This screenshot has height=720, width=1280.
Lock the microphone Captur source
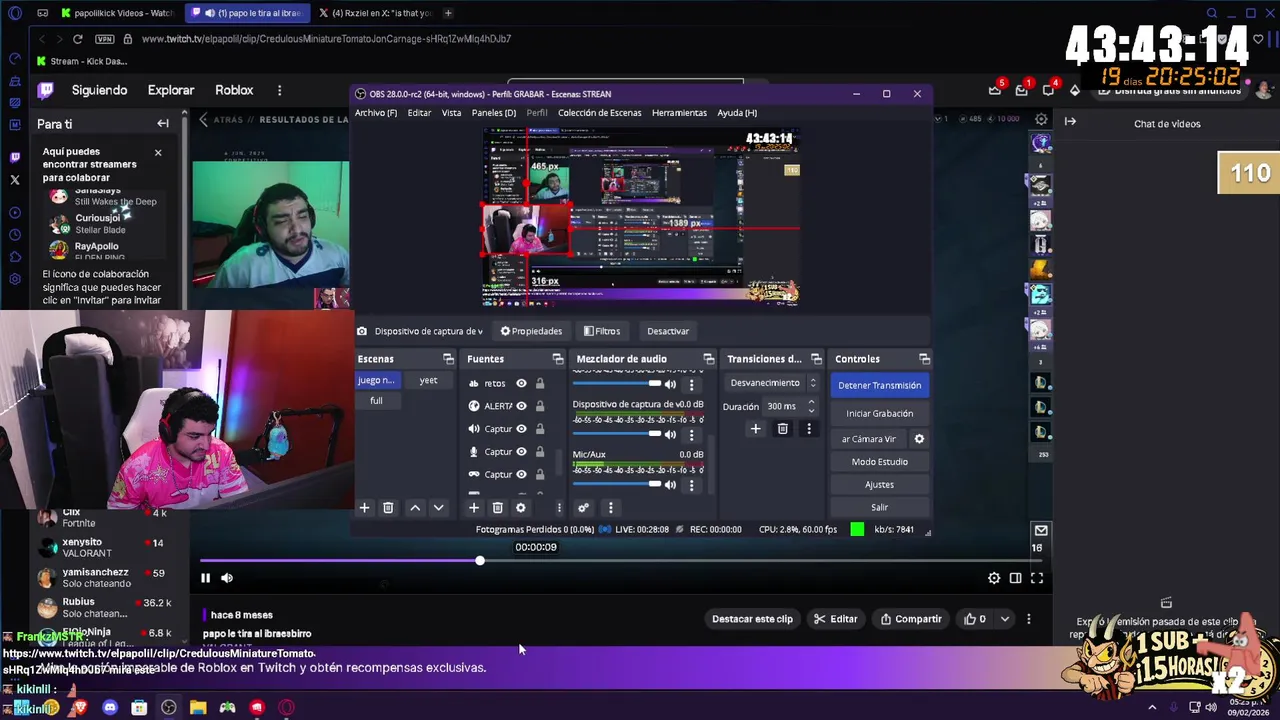[540, 452]
